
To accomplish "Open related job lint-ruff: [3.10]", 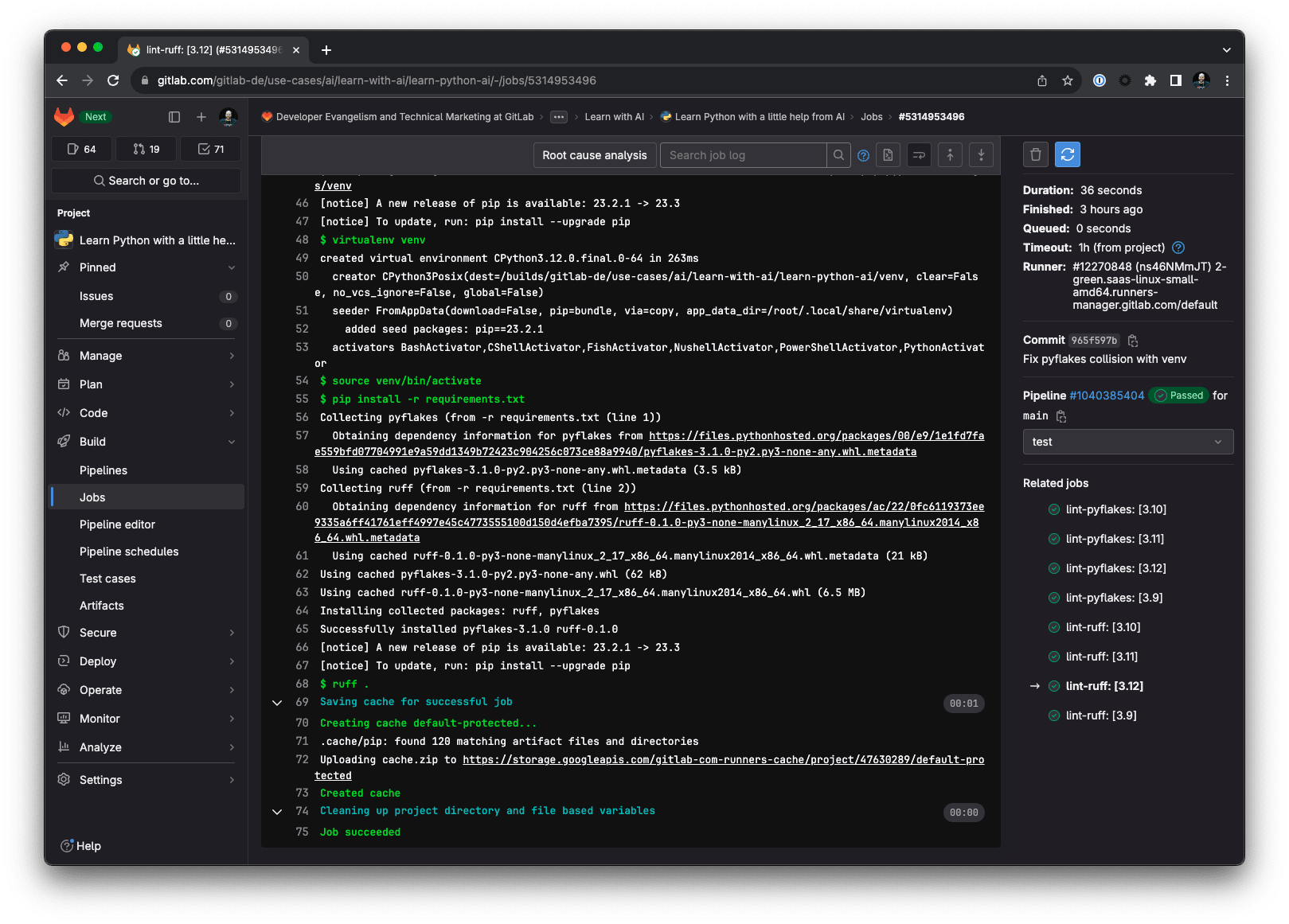I will pyautogui.click(x=1103, y=627).
